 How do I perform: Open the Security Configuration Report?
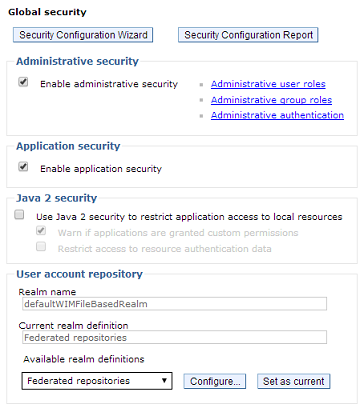pos(248,35)
